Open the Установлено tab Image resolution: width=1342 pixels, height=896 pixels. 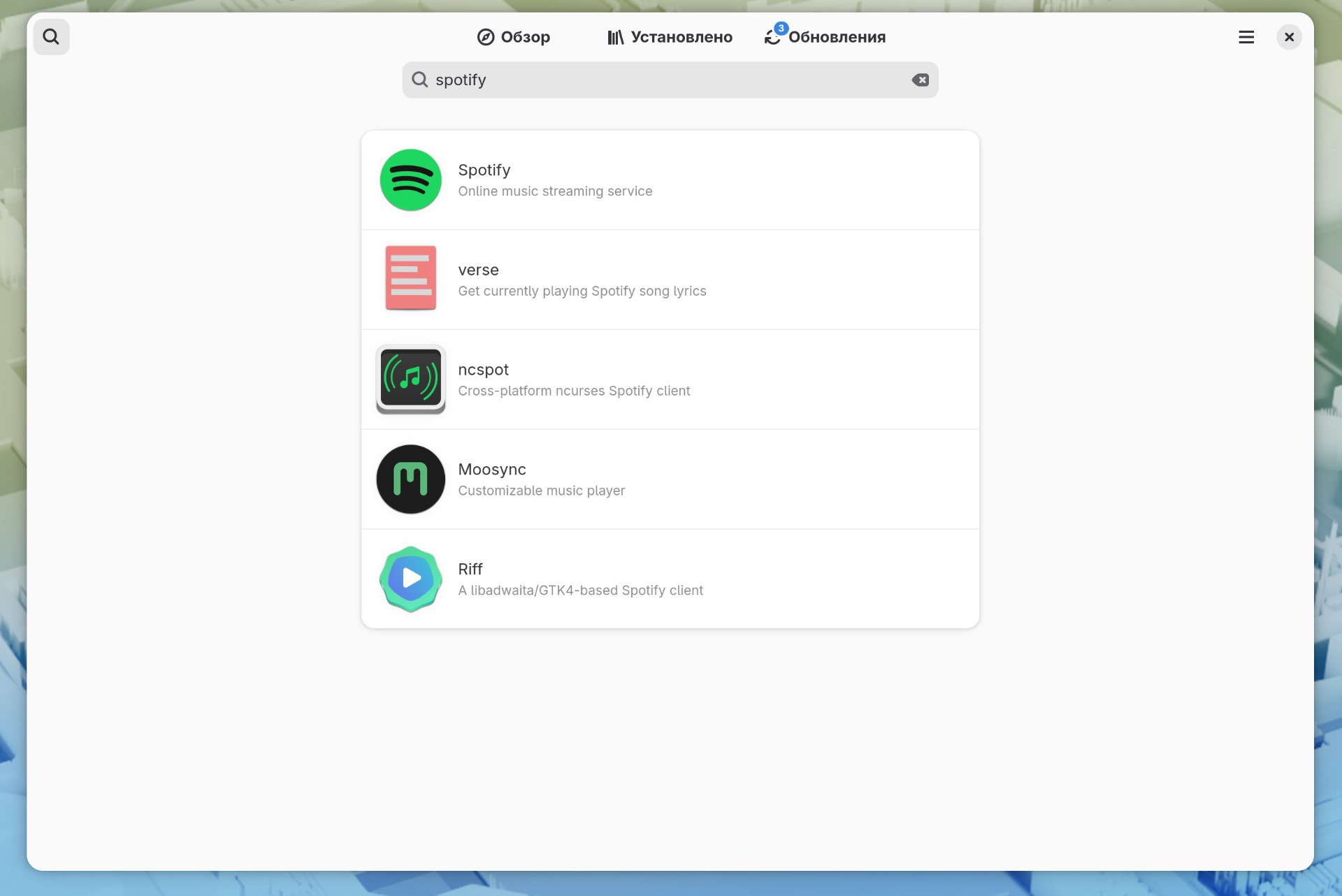pos(670,37)
